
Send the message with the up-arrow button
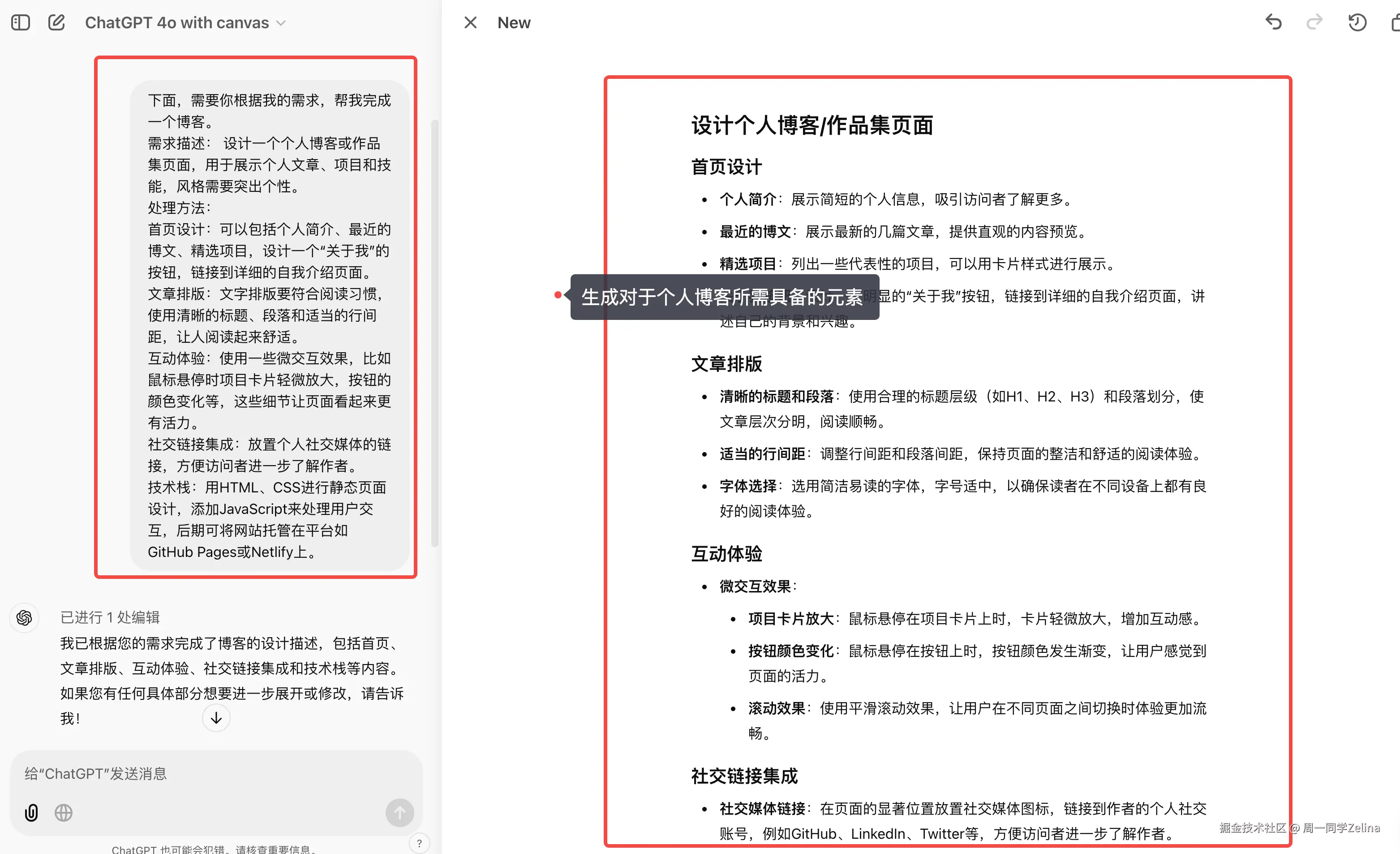point(399,812)
